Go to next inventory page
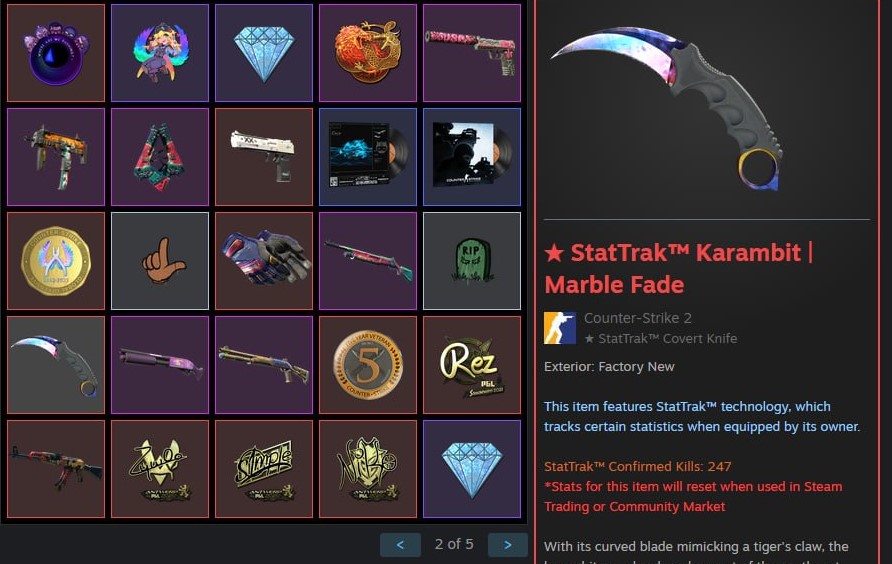892x564 pixels. (x=507, y=545)
